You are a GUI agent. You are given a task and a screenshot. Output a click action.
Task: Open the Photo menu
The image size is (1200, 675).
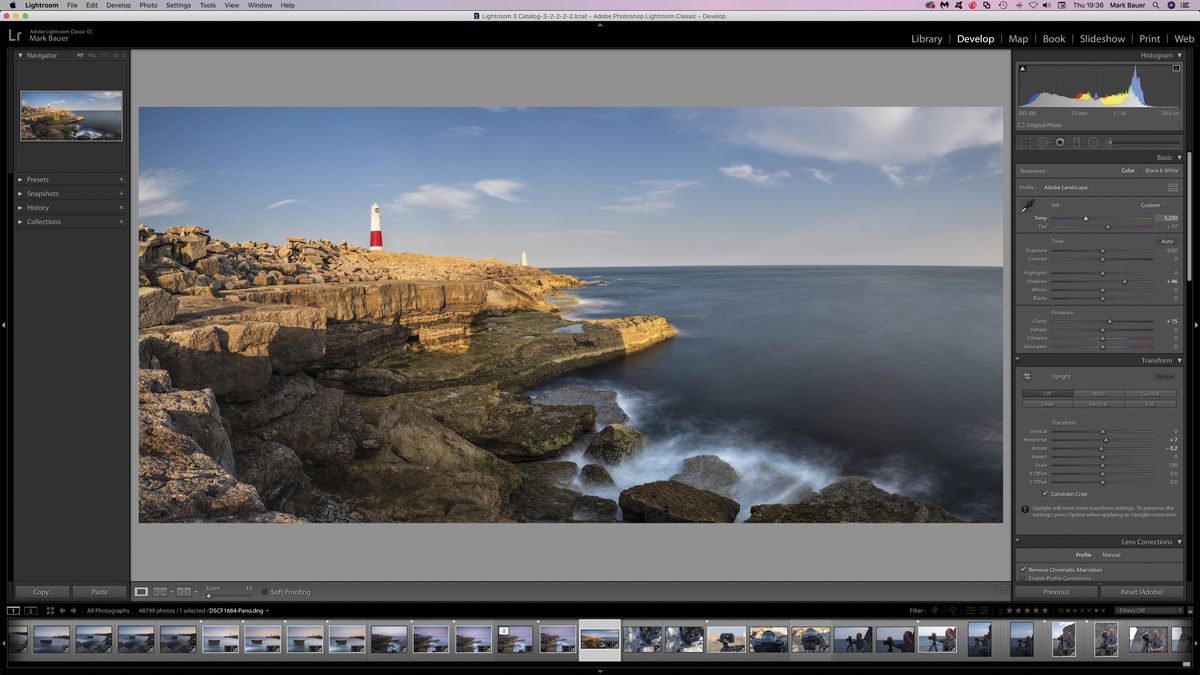coord(146,5)
